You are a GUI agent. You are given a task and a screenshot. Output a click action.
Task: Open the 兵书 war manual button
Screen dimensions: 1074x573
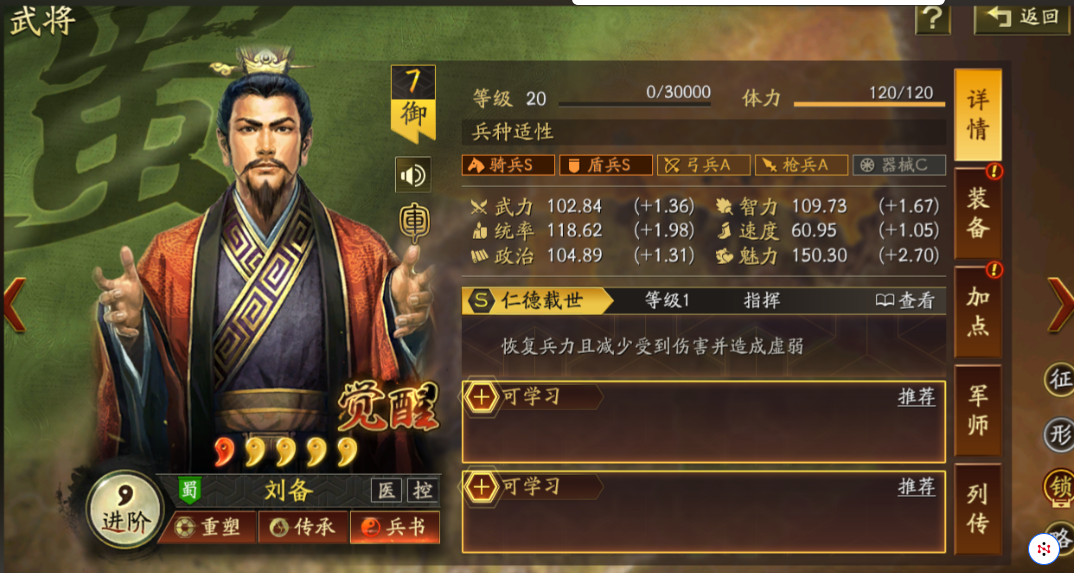[395, 527]
